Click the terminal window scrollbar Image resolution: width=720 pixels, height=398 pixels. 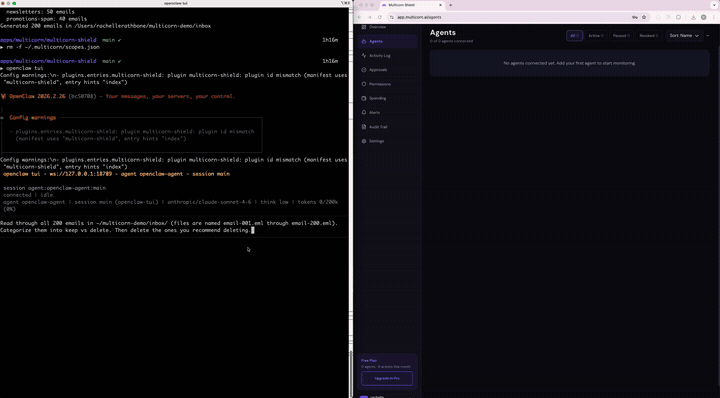click(x=350, y=374)
